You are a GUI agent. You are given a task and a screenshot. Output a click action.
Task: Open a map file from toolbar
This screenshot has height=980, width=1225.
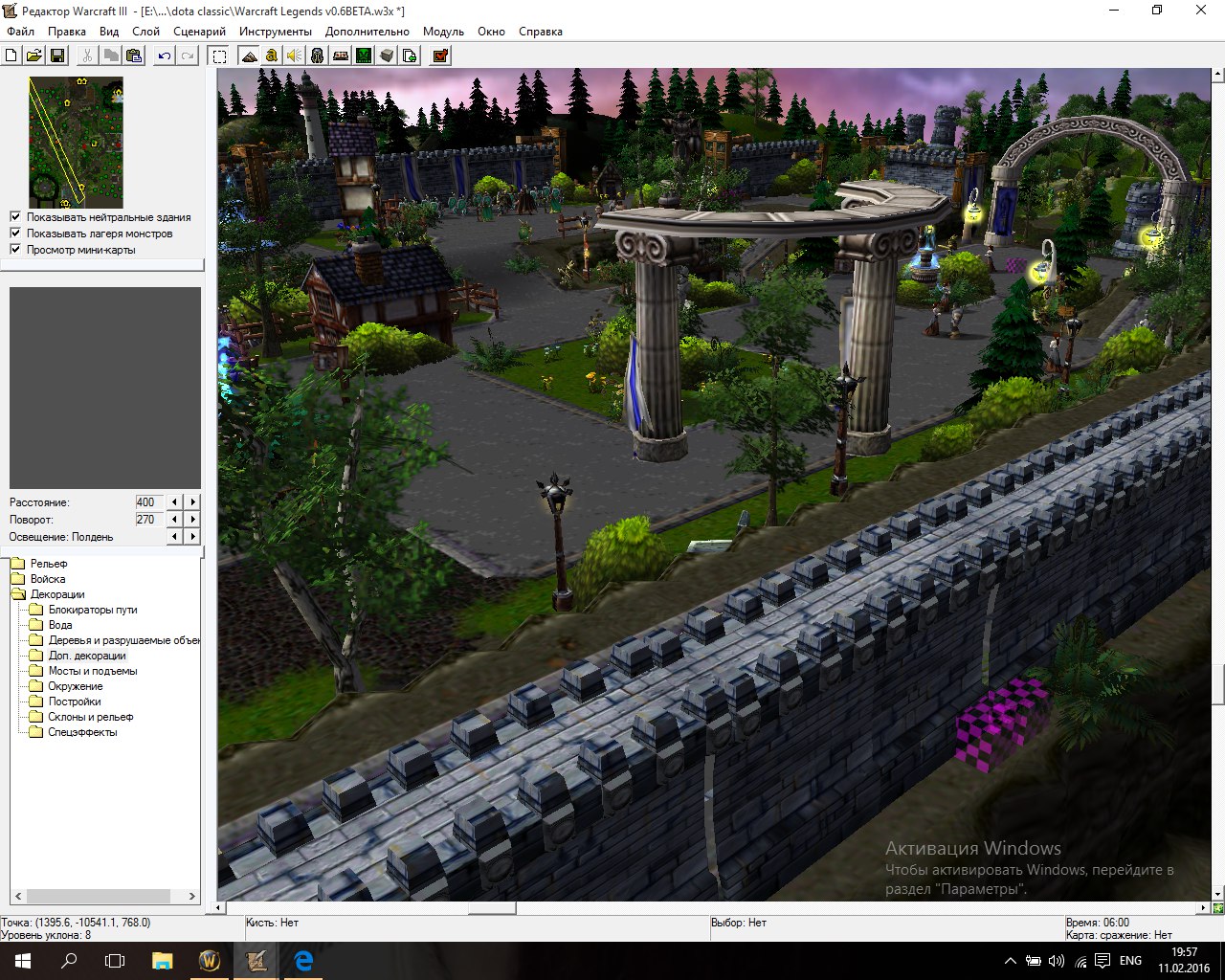point(33,56)
